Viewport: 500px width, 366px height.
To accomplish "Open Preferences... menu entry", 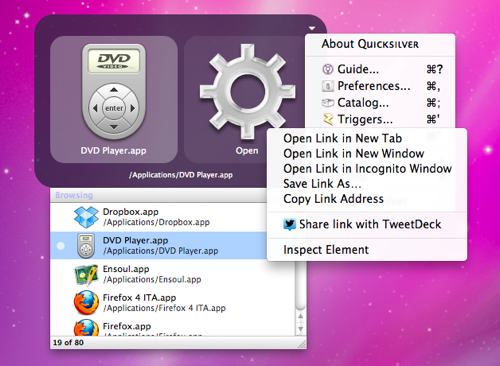I will point(380,86).
